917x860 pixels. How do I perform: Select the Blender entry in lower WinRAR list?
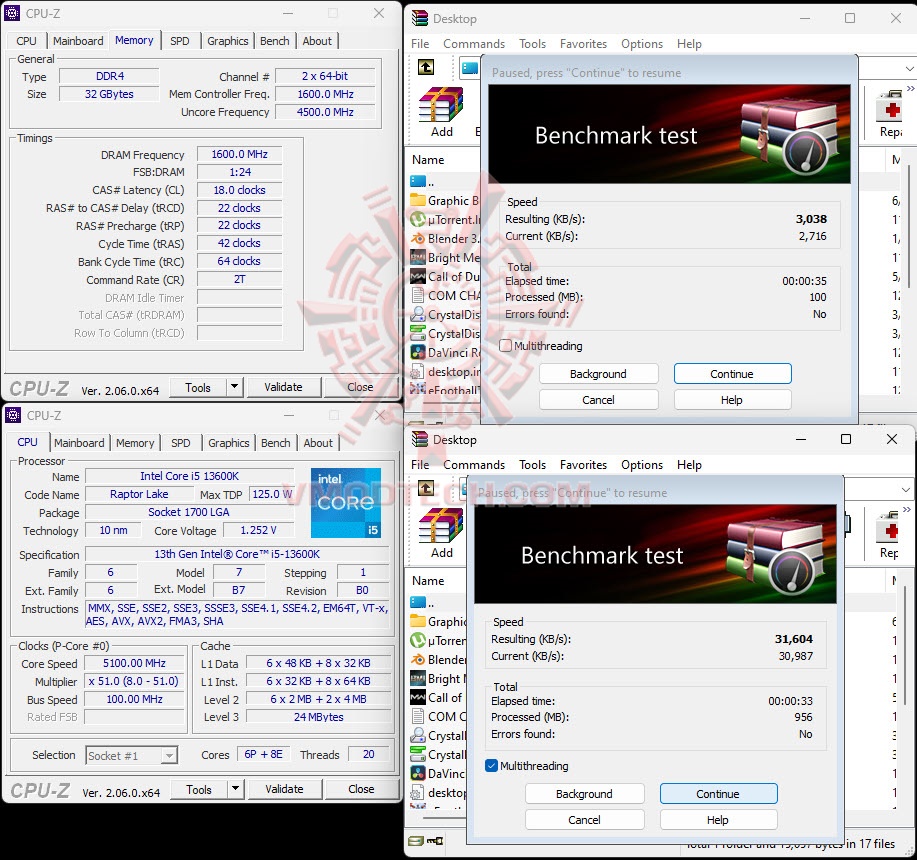click(438, 659)
